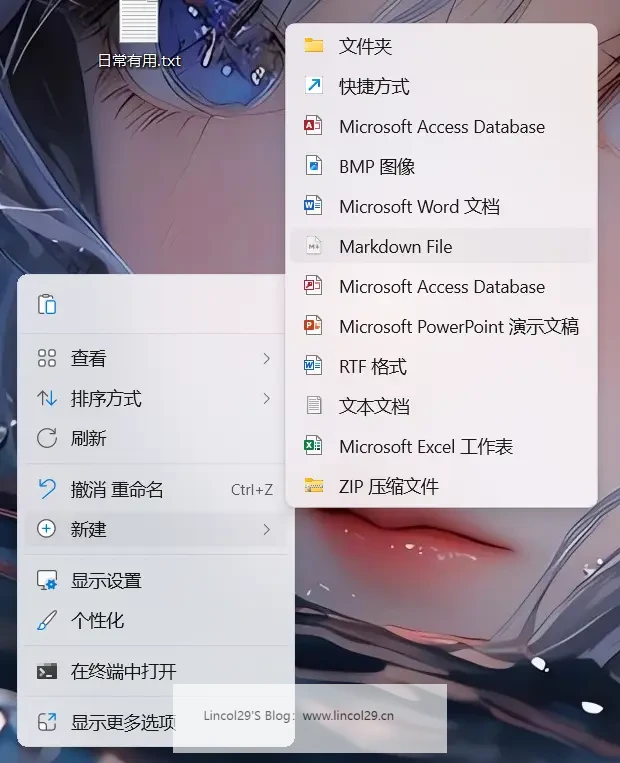
Task: Create a new Markdown File
Action: point(396,246)
